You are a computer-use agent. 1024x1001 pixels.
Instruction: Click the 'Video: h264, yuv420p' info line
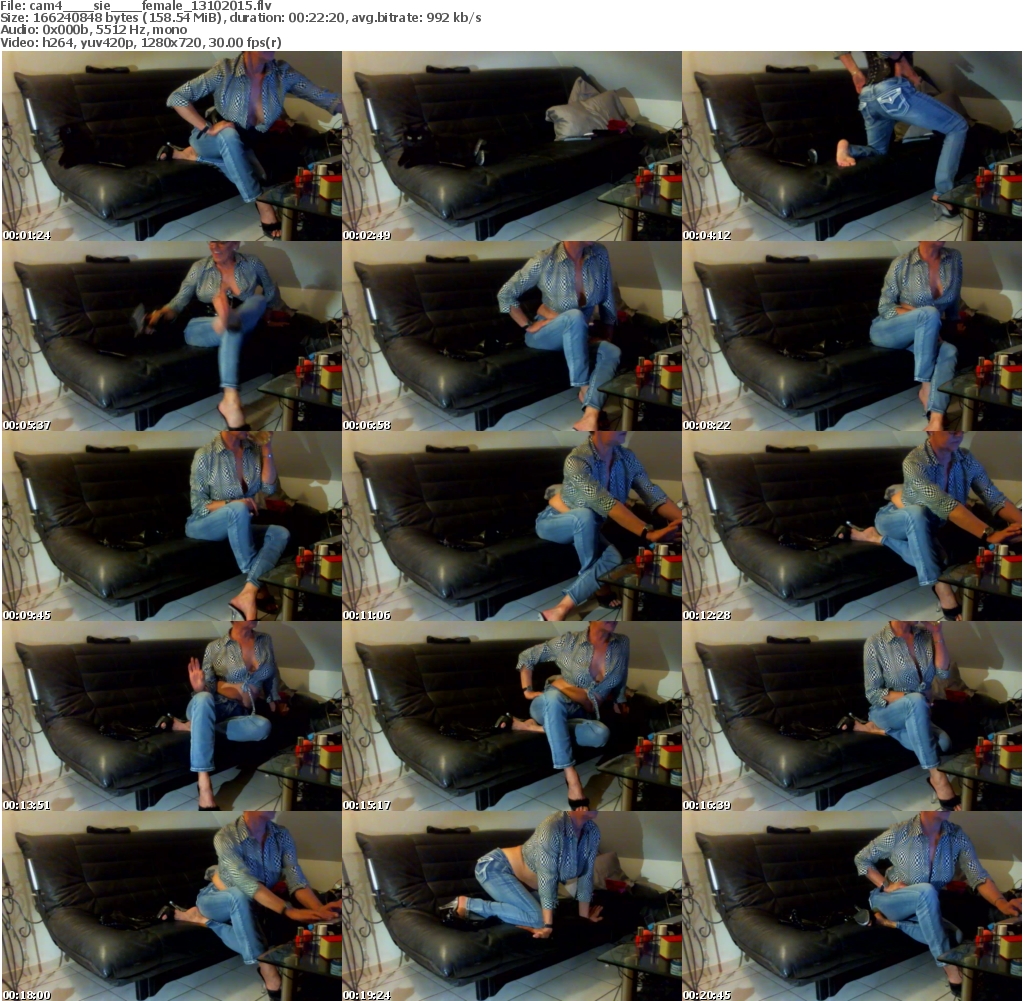pos(141,42)
